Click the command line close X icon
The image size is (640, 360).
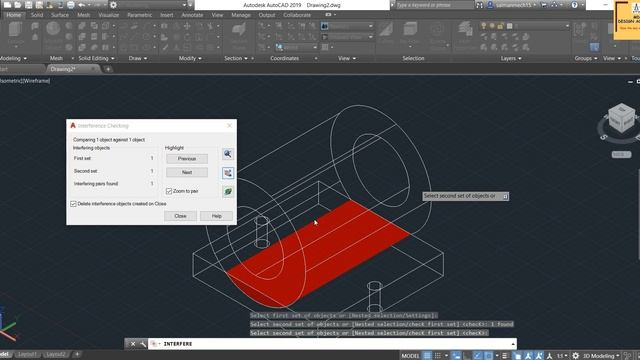133,344
